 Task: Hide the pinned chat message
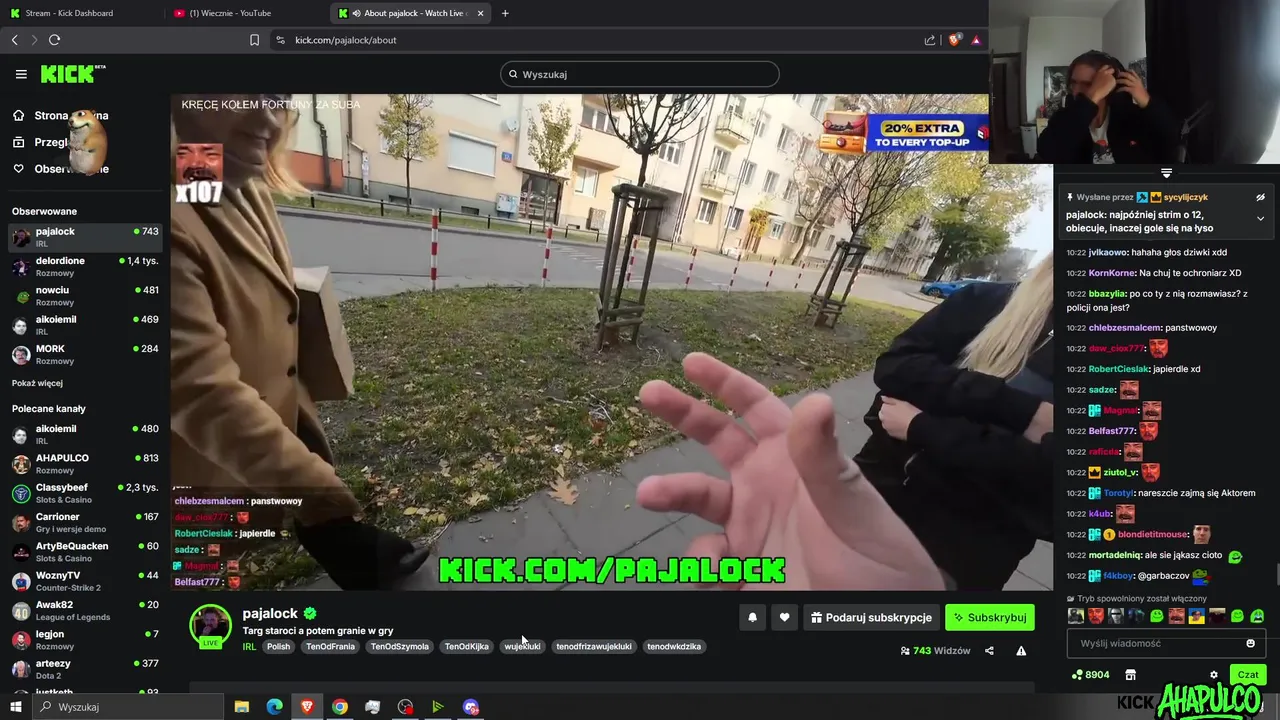1260,197
